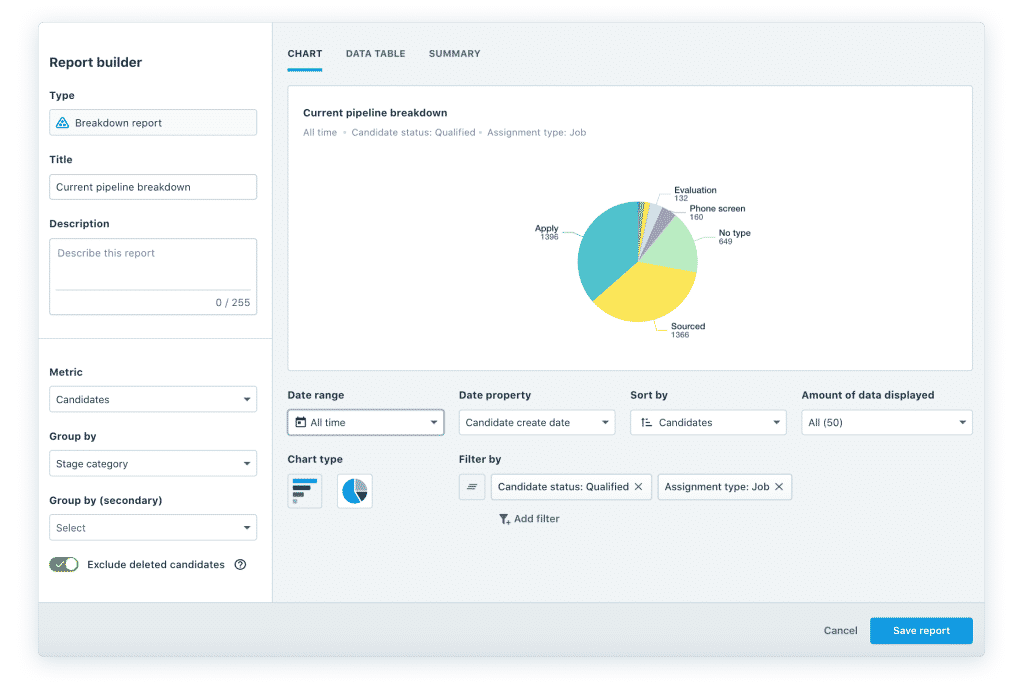1024x682 pixels.
Task: Select the pie chart type icon
Action: (355, 490)
